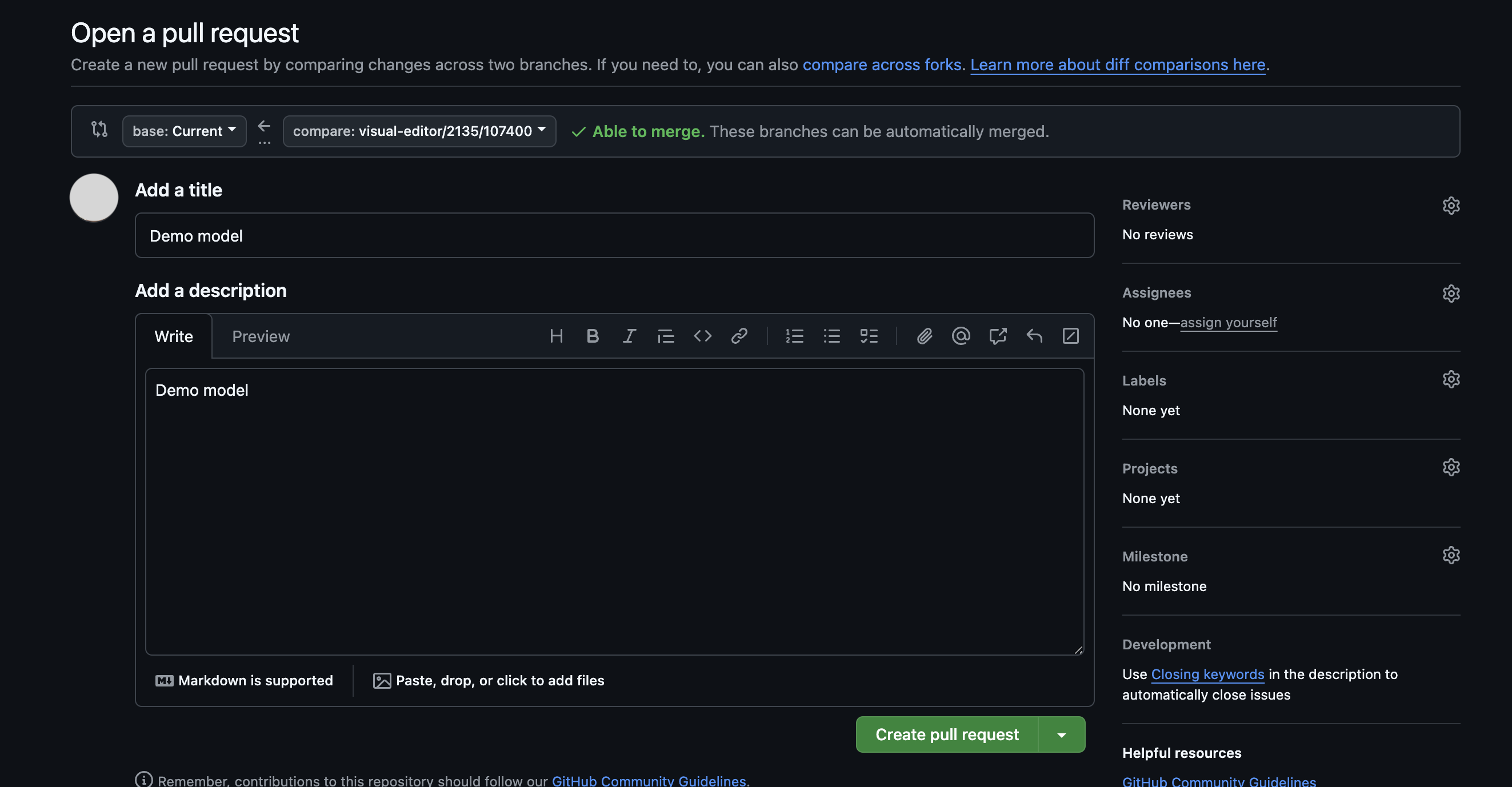The width and height of the screenshot is (1512, 787).
Task: Attach a file with the paperclip icon
Action: [x=924, y=336]
